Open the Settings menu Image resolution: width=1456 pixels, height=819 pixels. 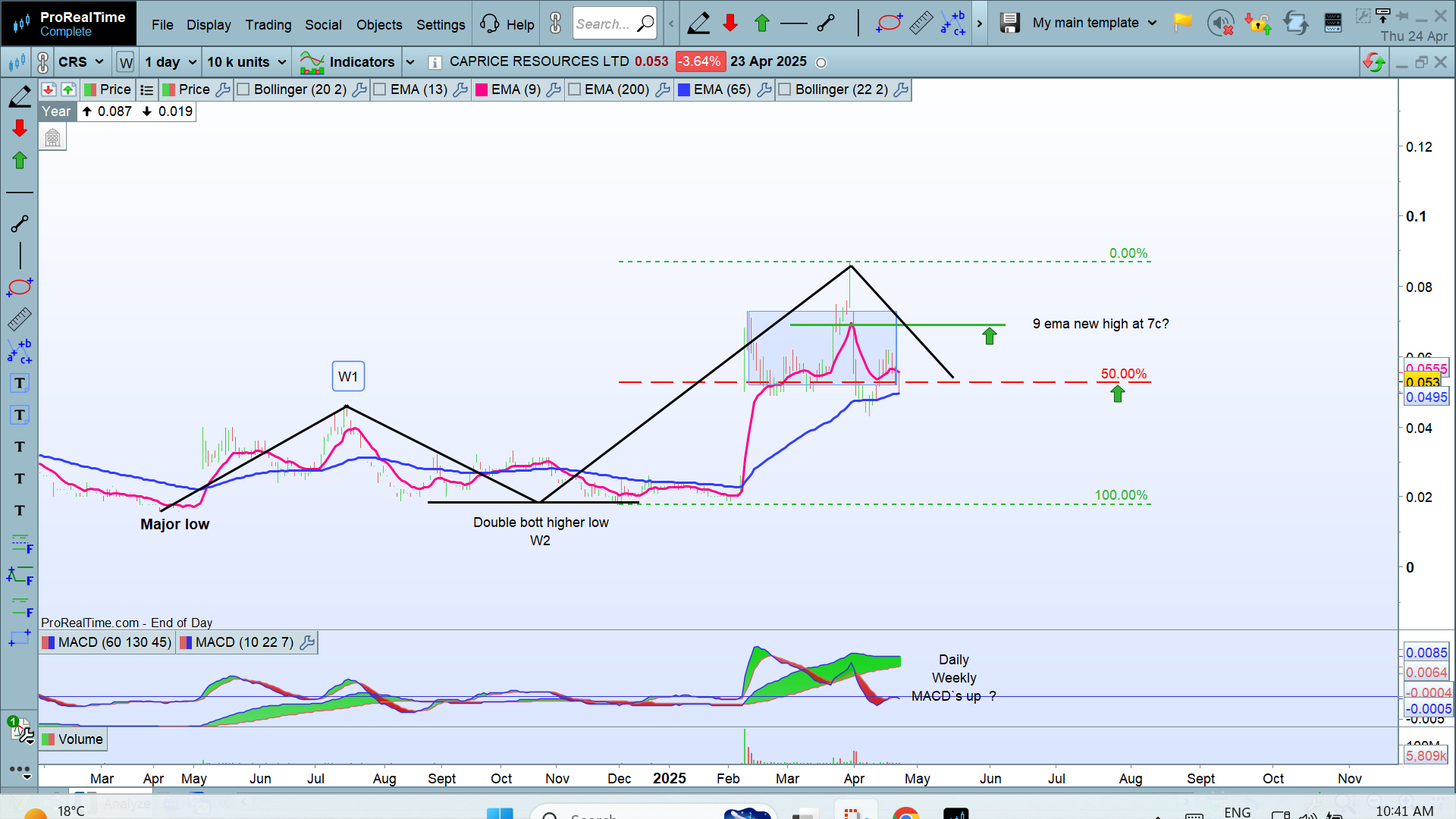pos(441,24)
